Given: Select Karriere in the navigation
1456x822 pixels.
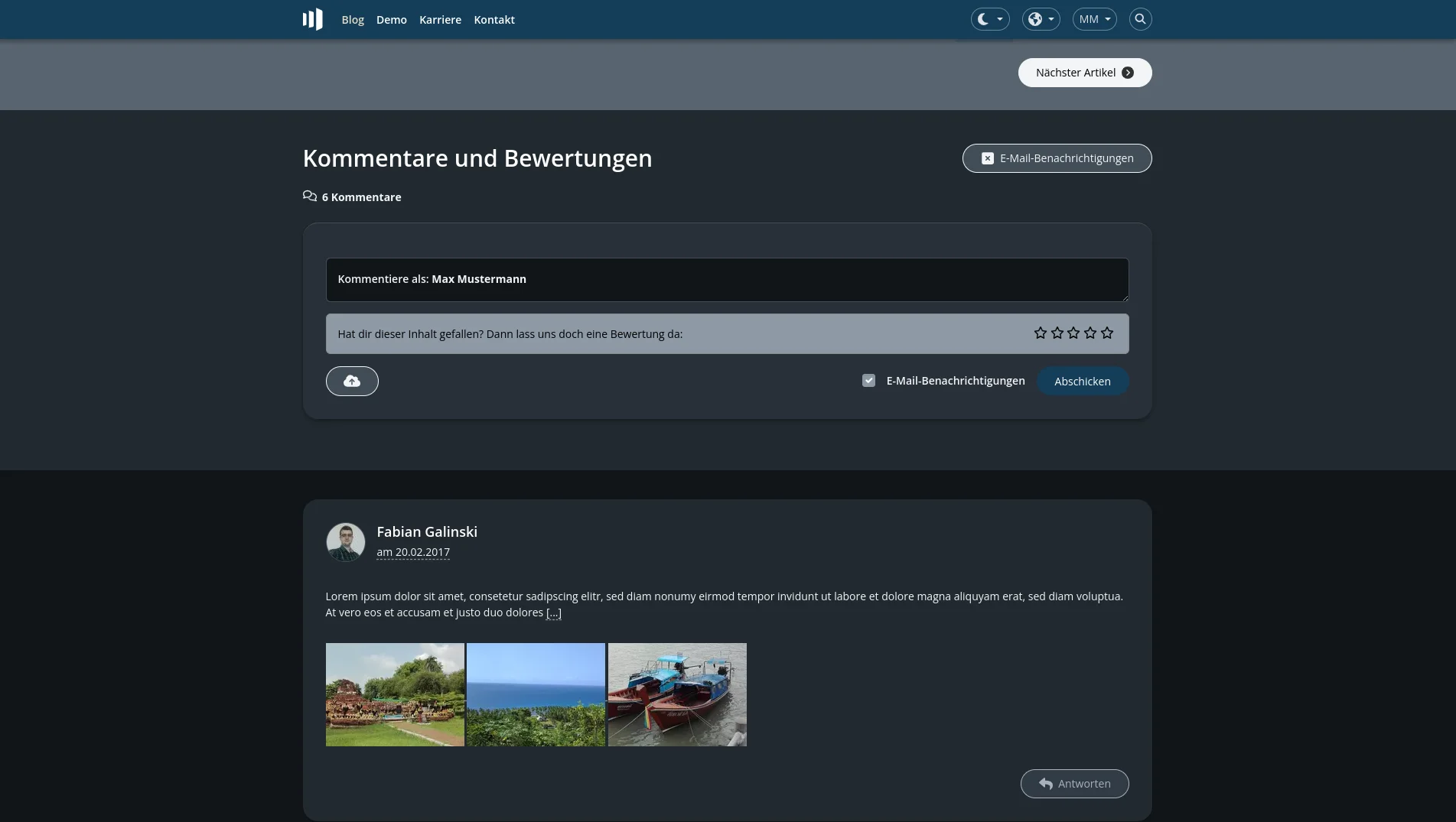Looking at the screenshot, I should tap(440, 19).
